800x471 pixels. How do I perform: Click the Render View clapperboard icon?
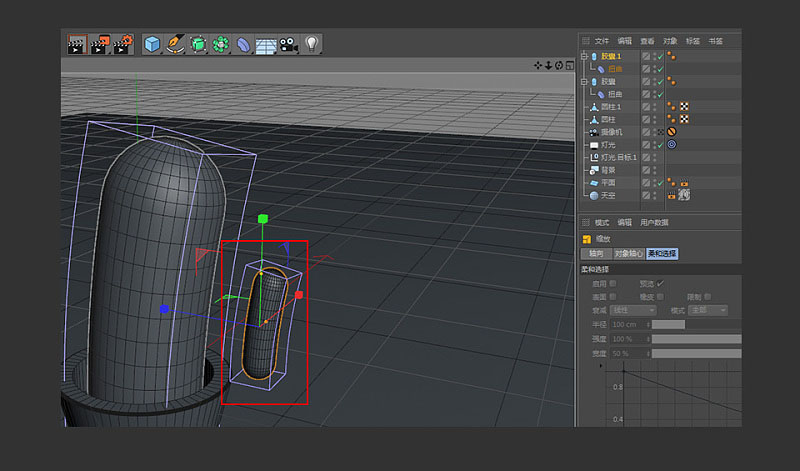[x=76, y=44]
